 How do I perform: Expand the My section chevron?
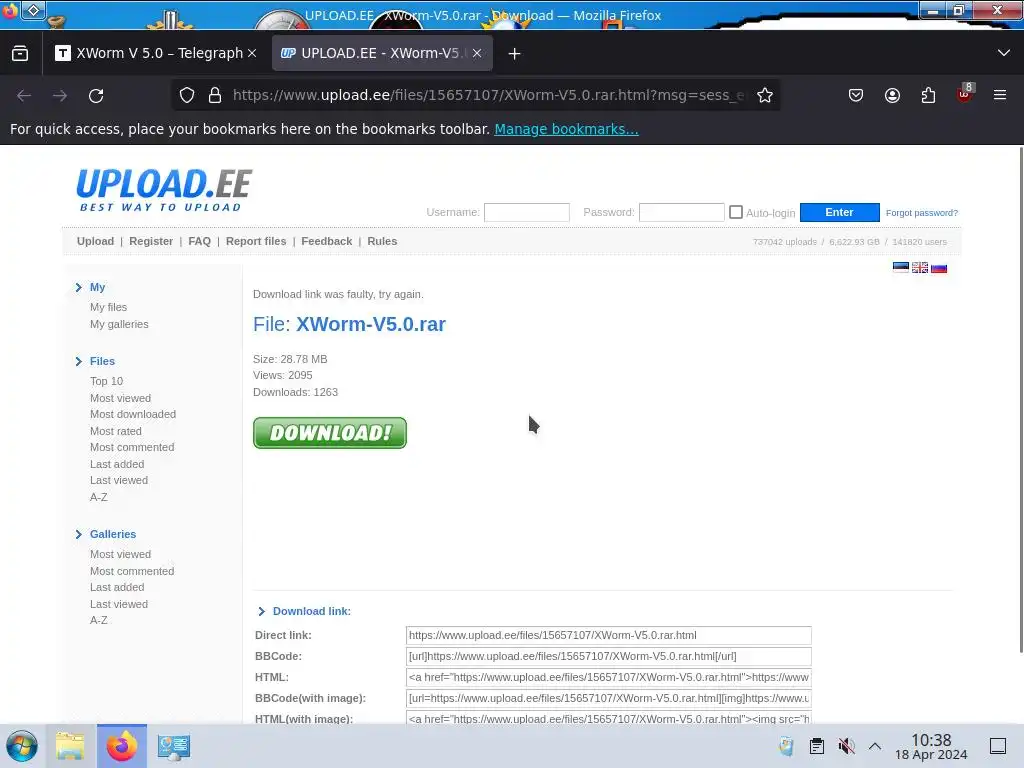[x=78, y=287]
